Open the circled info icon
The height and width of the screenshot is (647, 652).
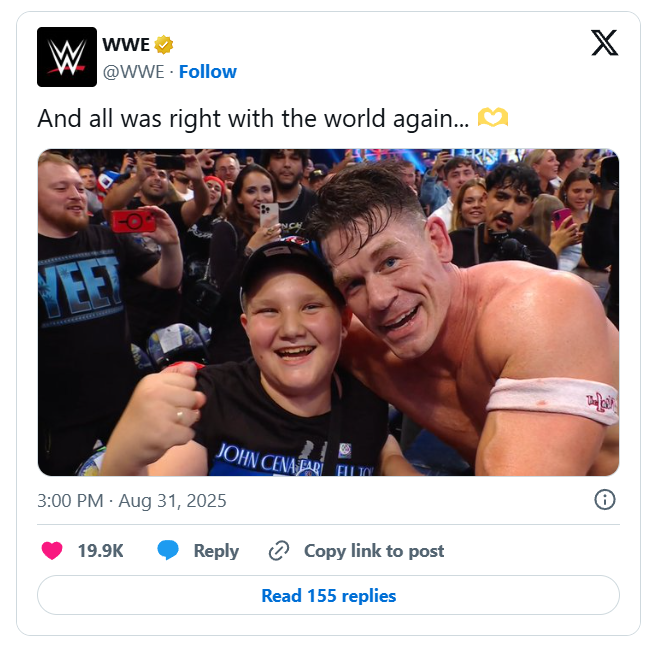pos(604,500)
